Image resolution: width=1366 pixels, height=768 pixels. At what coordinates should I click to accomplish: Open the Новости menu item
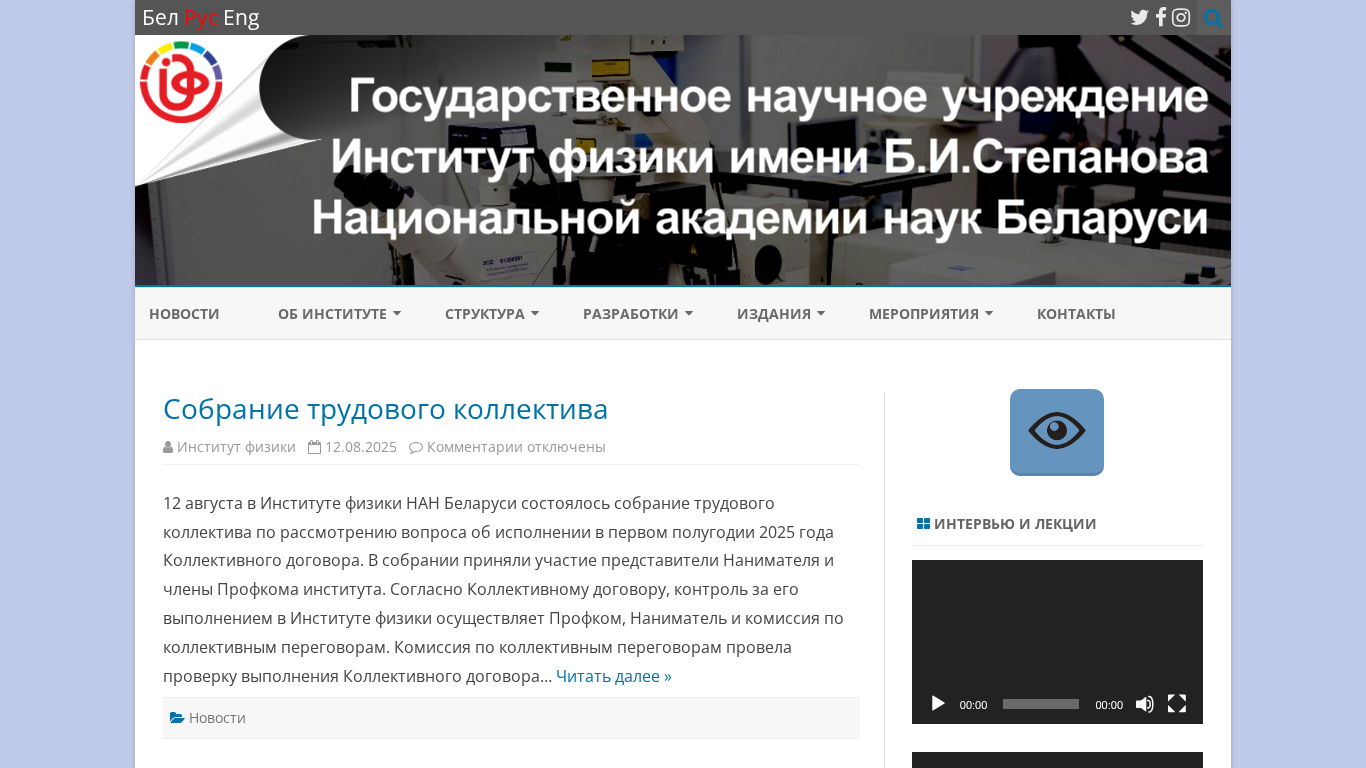184,314
